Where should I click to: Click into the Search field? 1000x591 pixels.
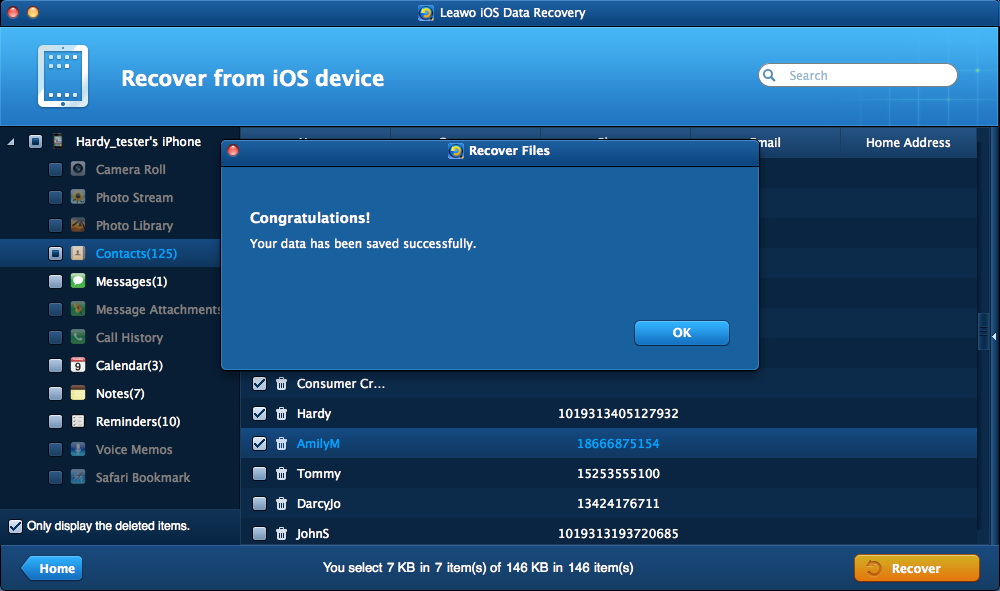pos(858,75)
